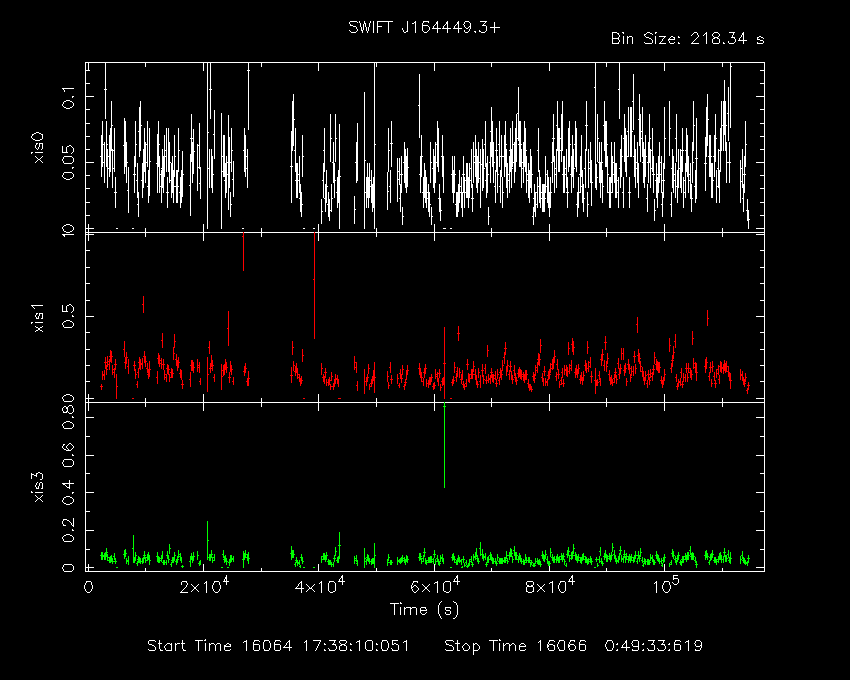
Task: Click the 4×10^4 tick label on time axis
Action: [x=320, y=586]
